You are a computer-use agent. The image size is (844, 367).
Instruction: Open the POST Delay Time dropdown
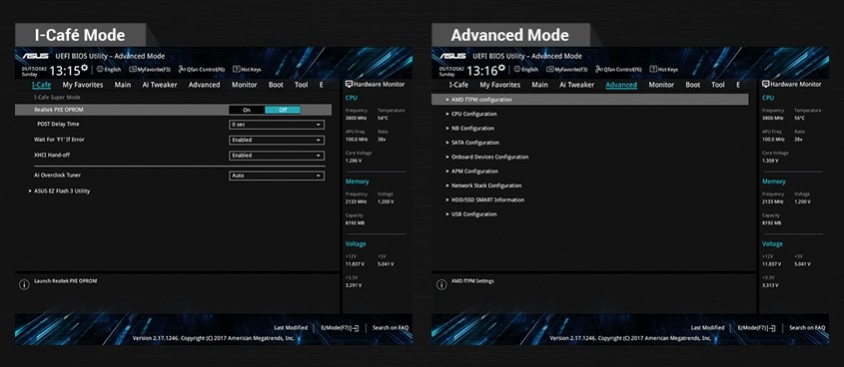[277, 125]
